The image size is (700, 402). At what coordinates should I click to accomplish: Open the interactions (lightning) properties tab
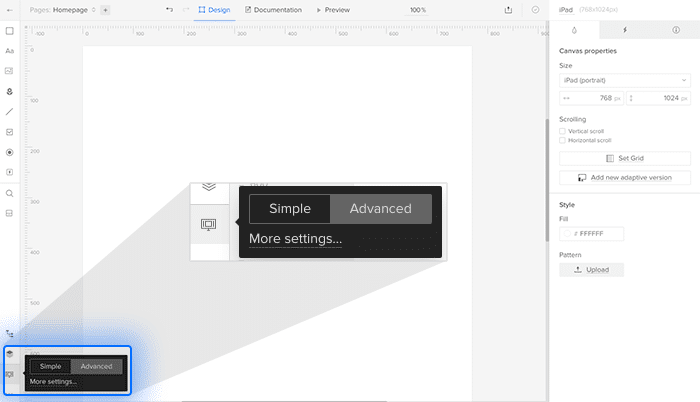(625, 30)
